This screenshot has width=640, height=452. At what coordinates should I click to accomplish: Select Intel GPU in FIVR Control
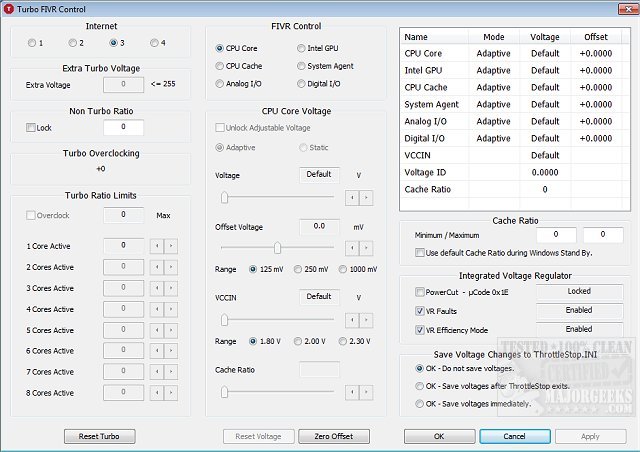(x=301, y=48)
